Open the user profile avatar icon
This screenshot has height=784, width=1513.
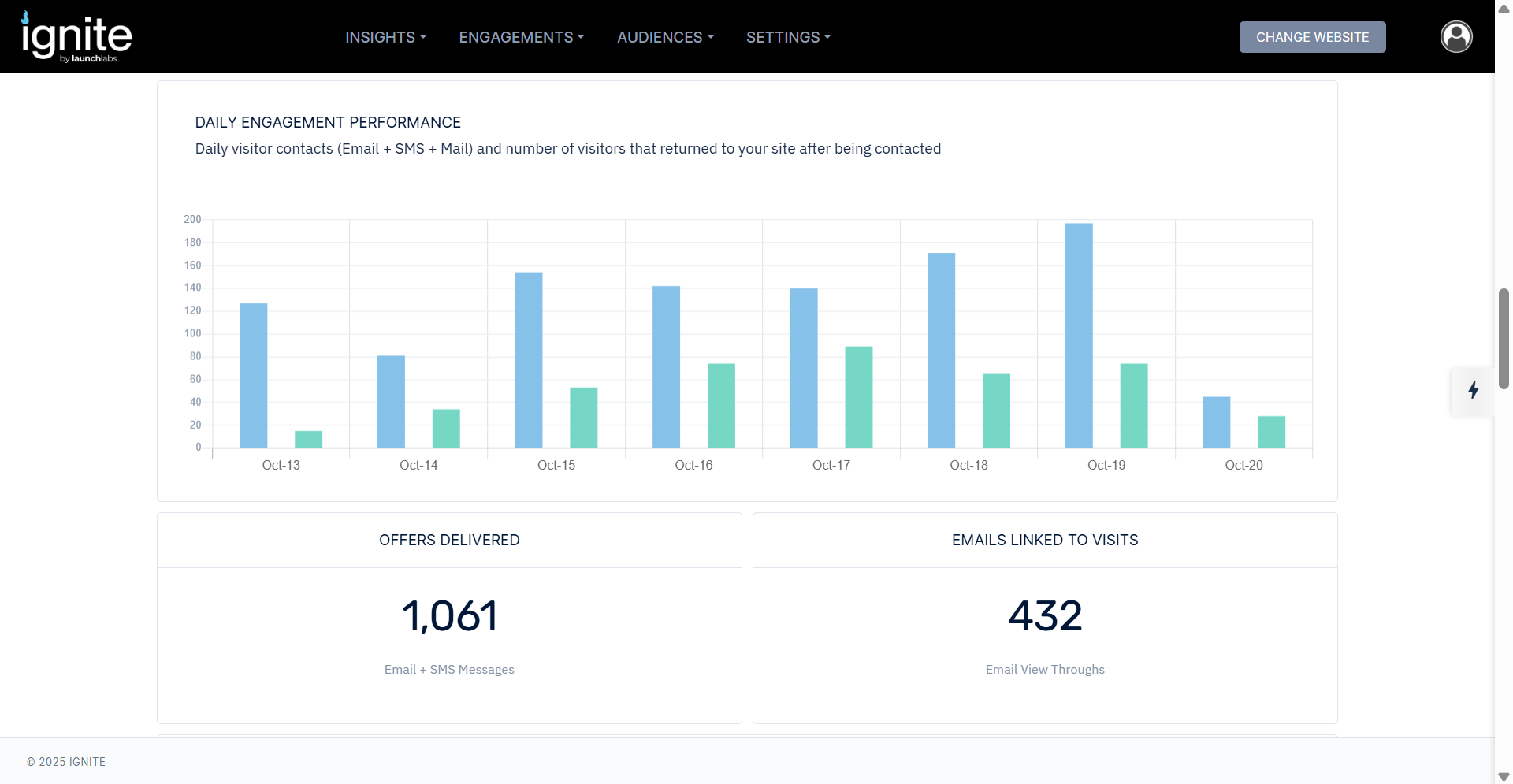coord(1455,37)
